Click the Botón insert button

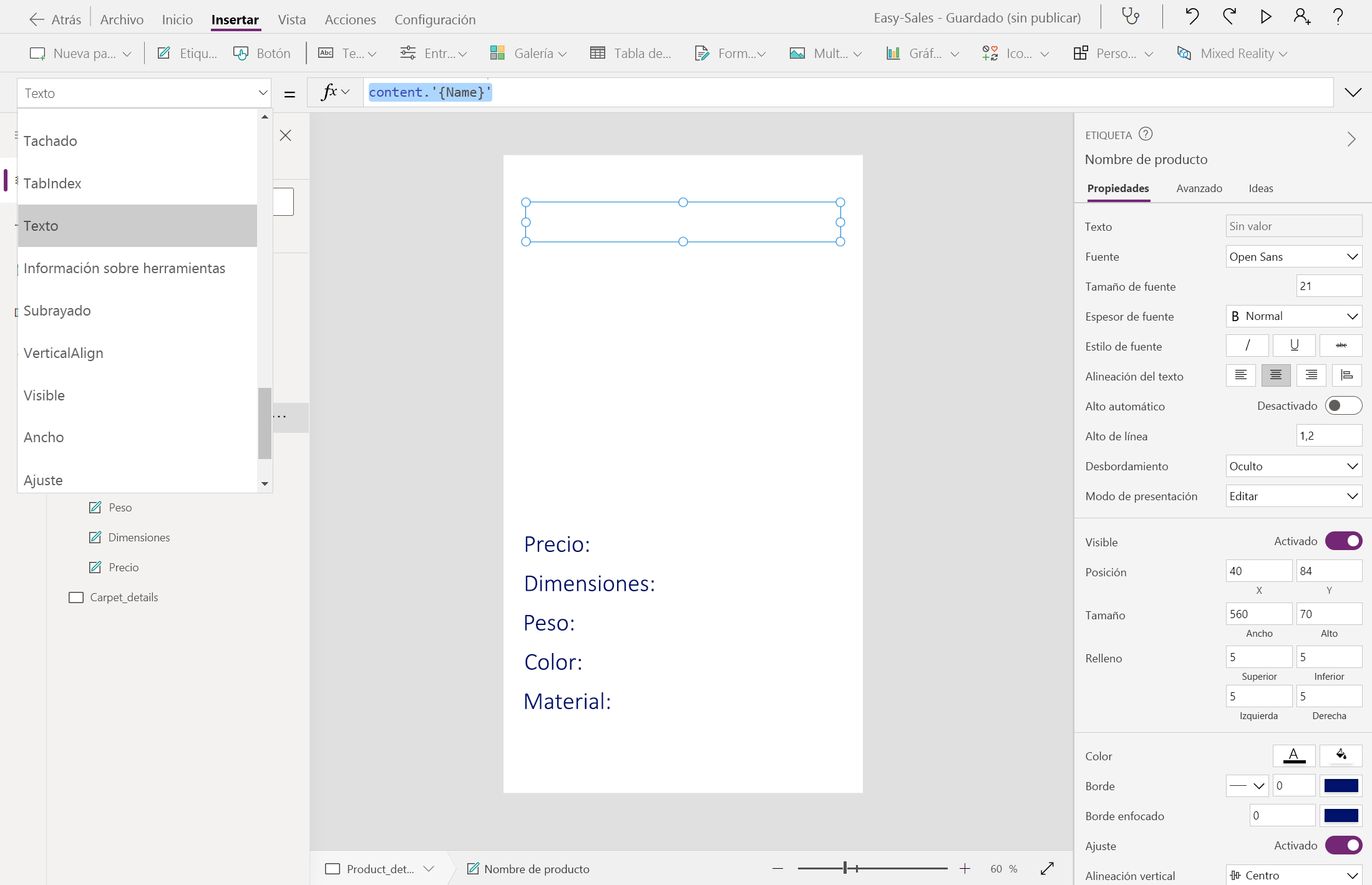[262, 54]
